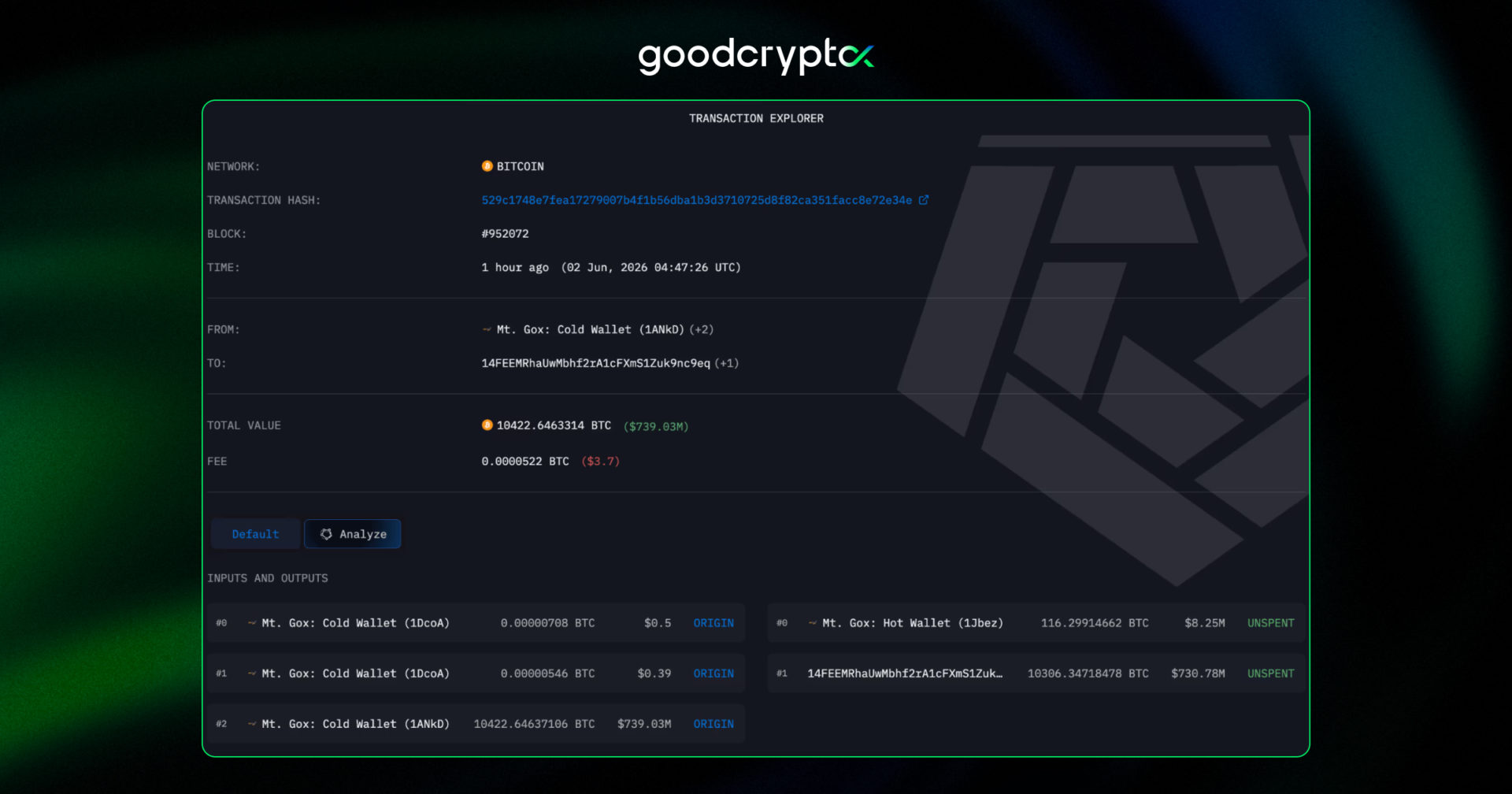
Task: Open the Mt. Gox Cold Wallet (1ANkD) sender
Action: (591, 329)
